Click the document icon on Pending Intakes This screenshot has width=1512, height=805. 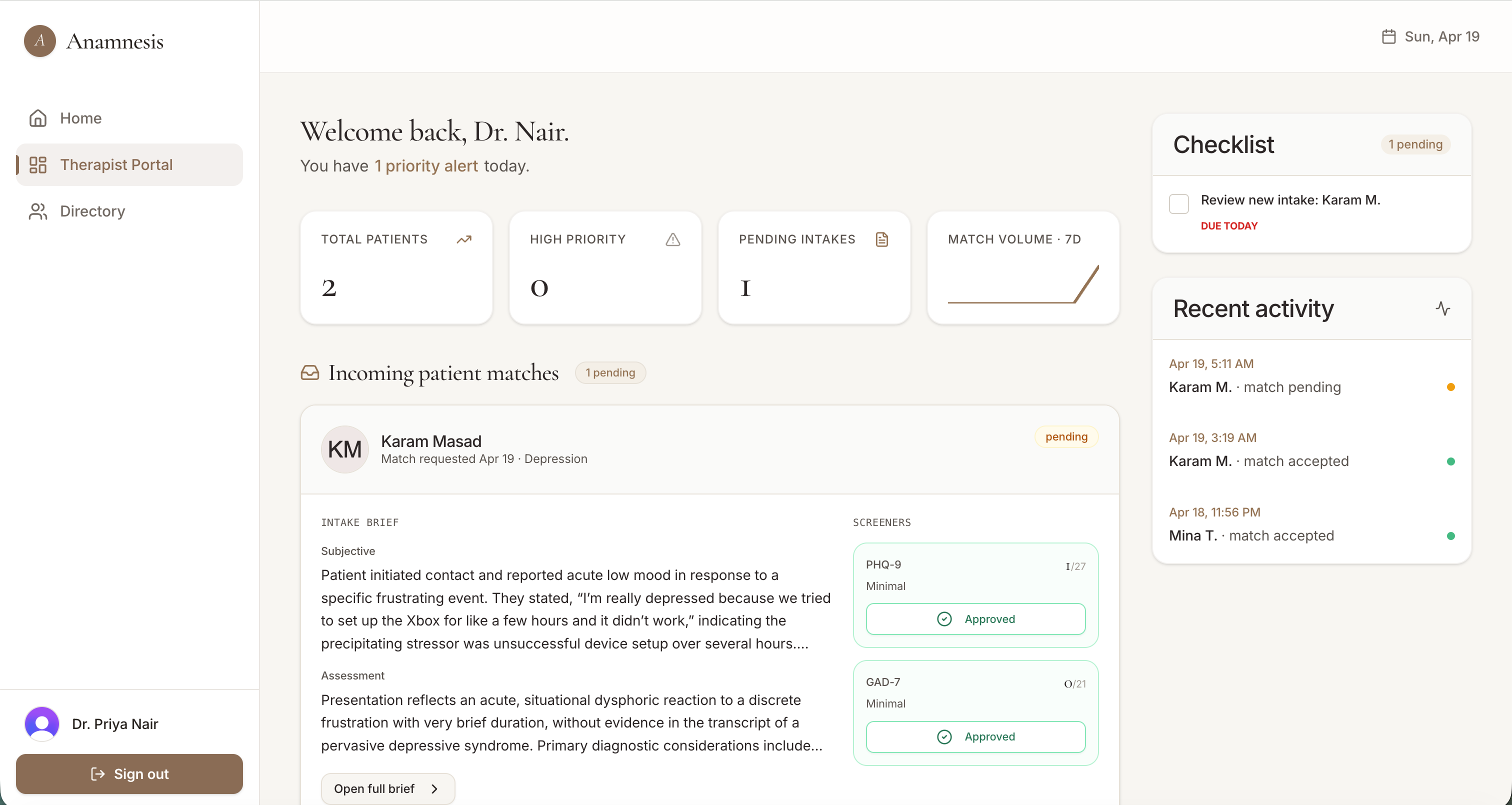click(881, 239)
